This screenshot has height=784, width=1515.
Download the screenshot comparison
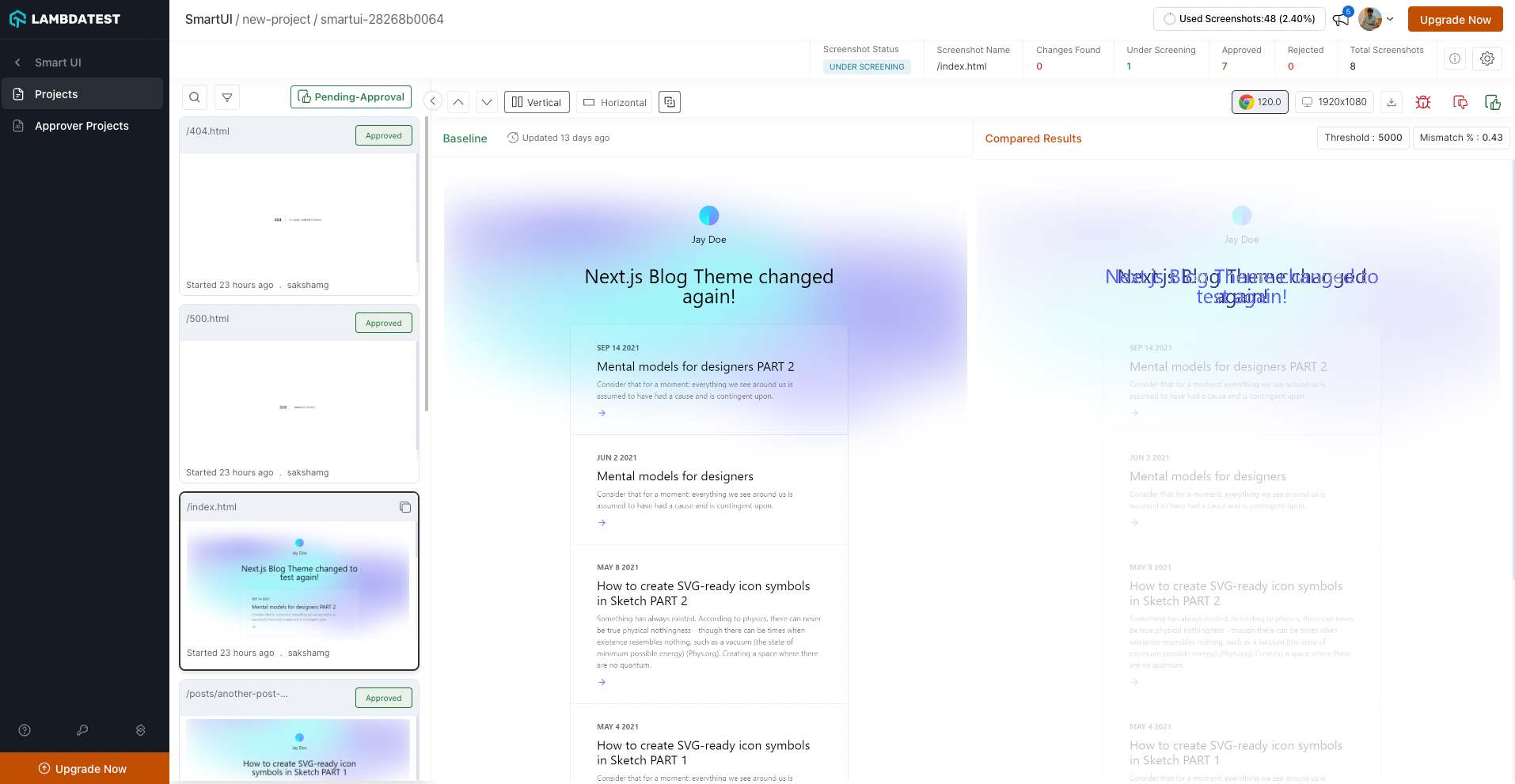click(1392, 102)
